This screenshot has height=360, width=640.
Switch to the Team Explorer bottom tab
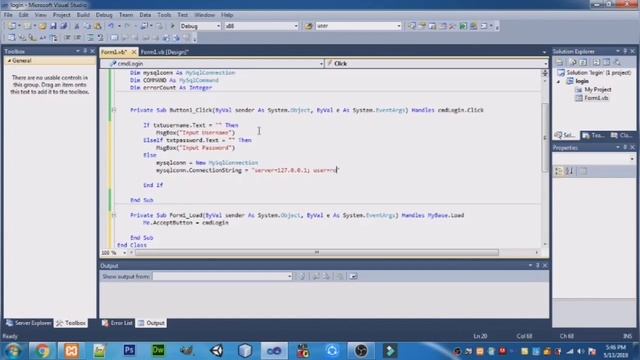pyautogui.click(x=593, y=135)
